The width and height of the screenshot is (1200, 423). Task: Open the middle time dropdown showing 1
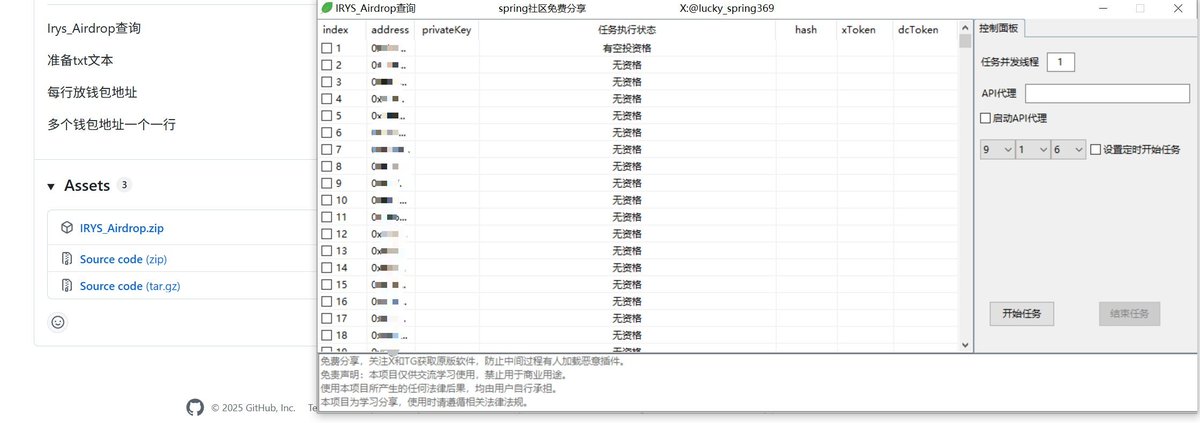tap(1032, 150)
